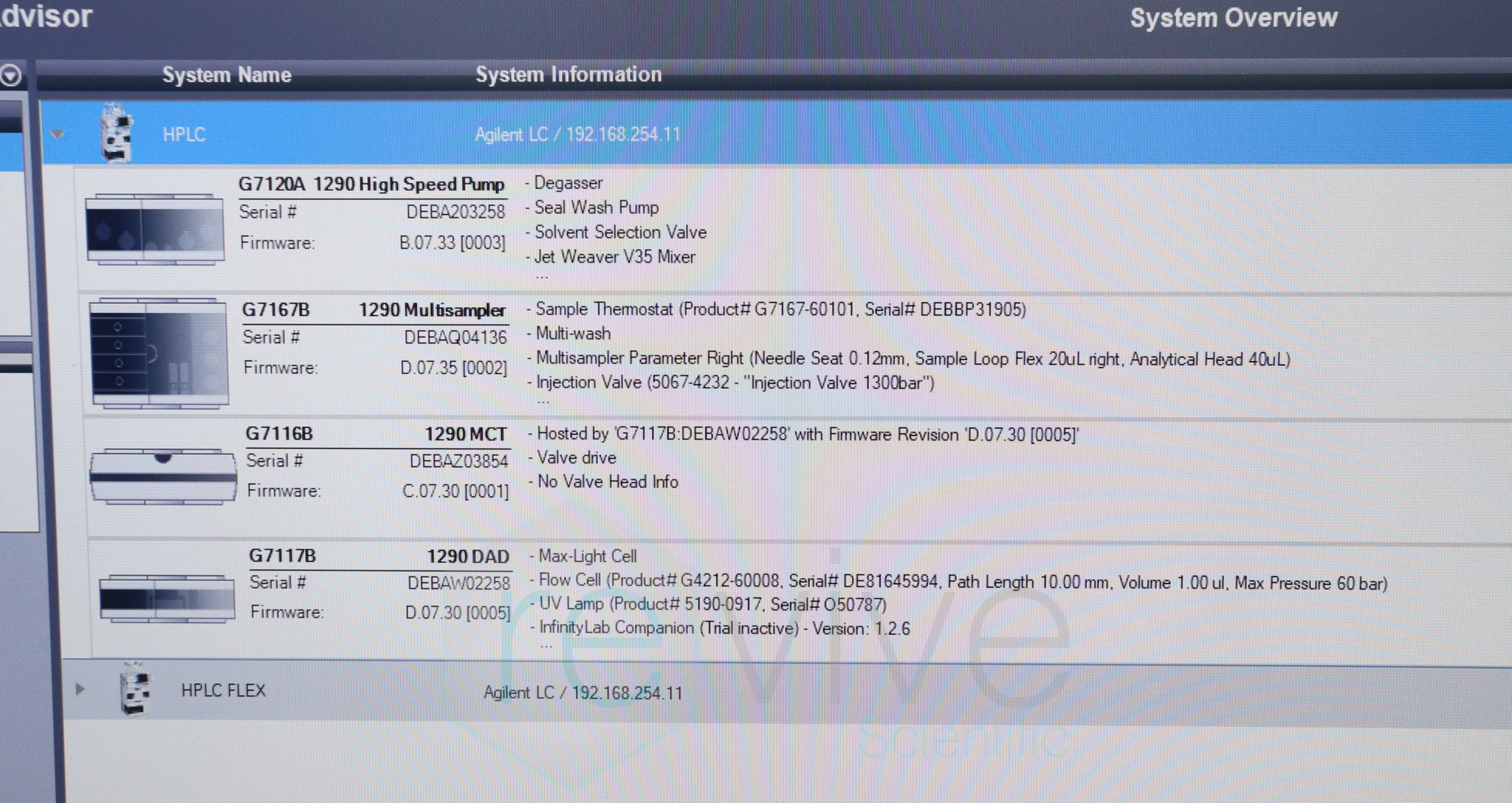1512x803 pixels.
Task: Click pump serial number DEBA203258
Action: (x=456, y=212)
